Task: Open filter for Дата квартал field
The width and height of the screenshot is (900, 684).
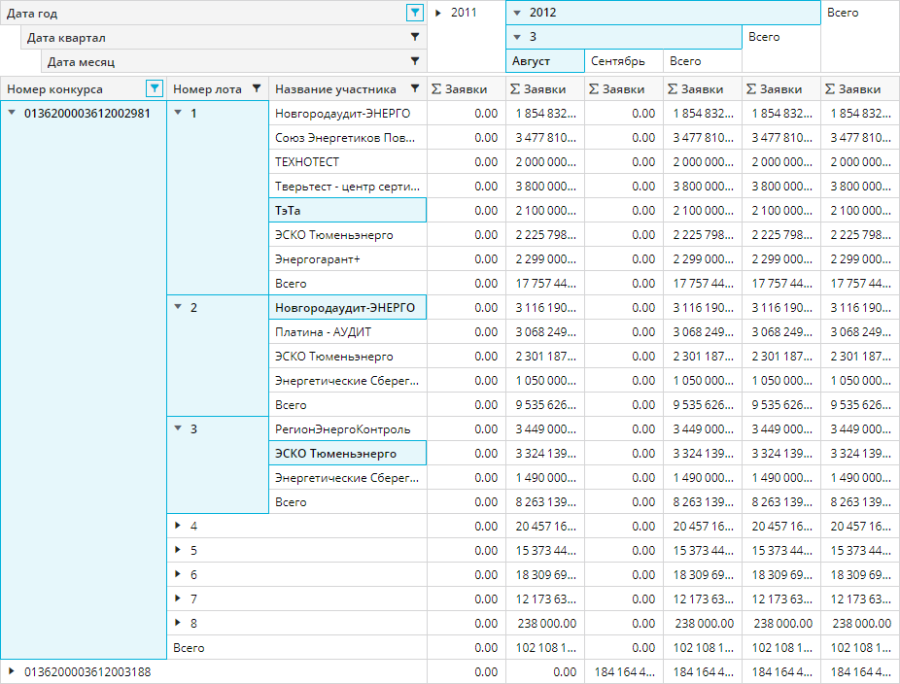Action: [415, 37]
